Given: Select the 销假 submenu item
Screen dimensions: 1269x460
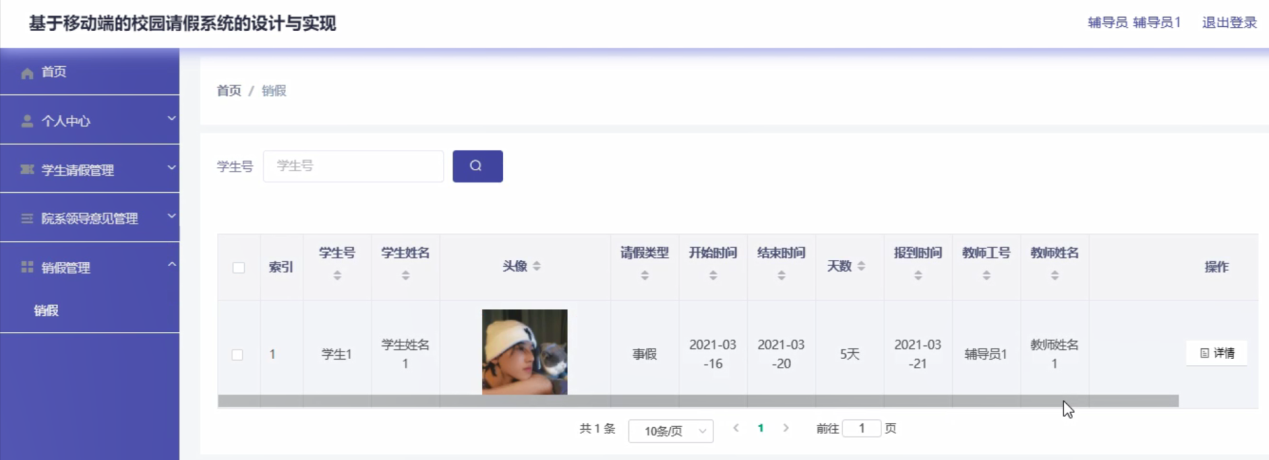Looking at the screenshot, I should pos(46,311).
